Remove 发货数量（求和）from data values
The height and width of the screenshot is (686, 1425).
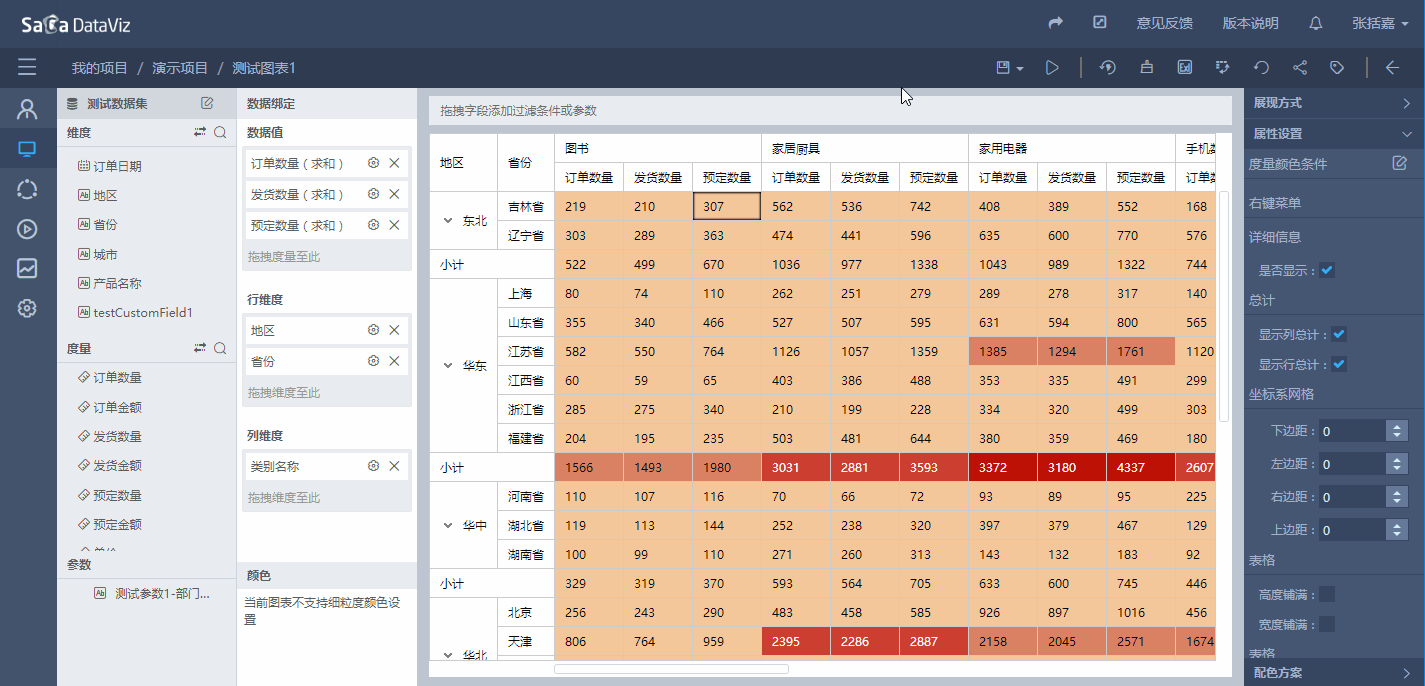[394, 194]
